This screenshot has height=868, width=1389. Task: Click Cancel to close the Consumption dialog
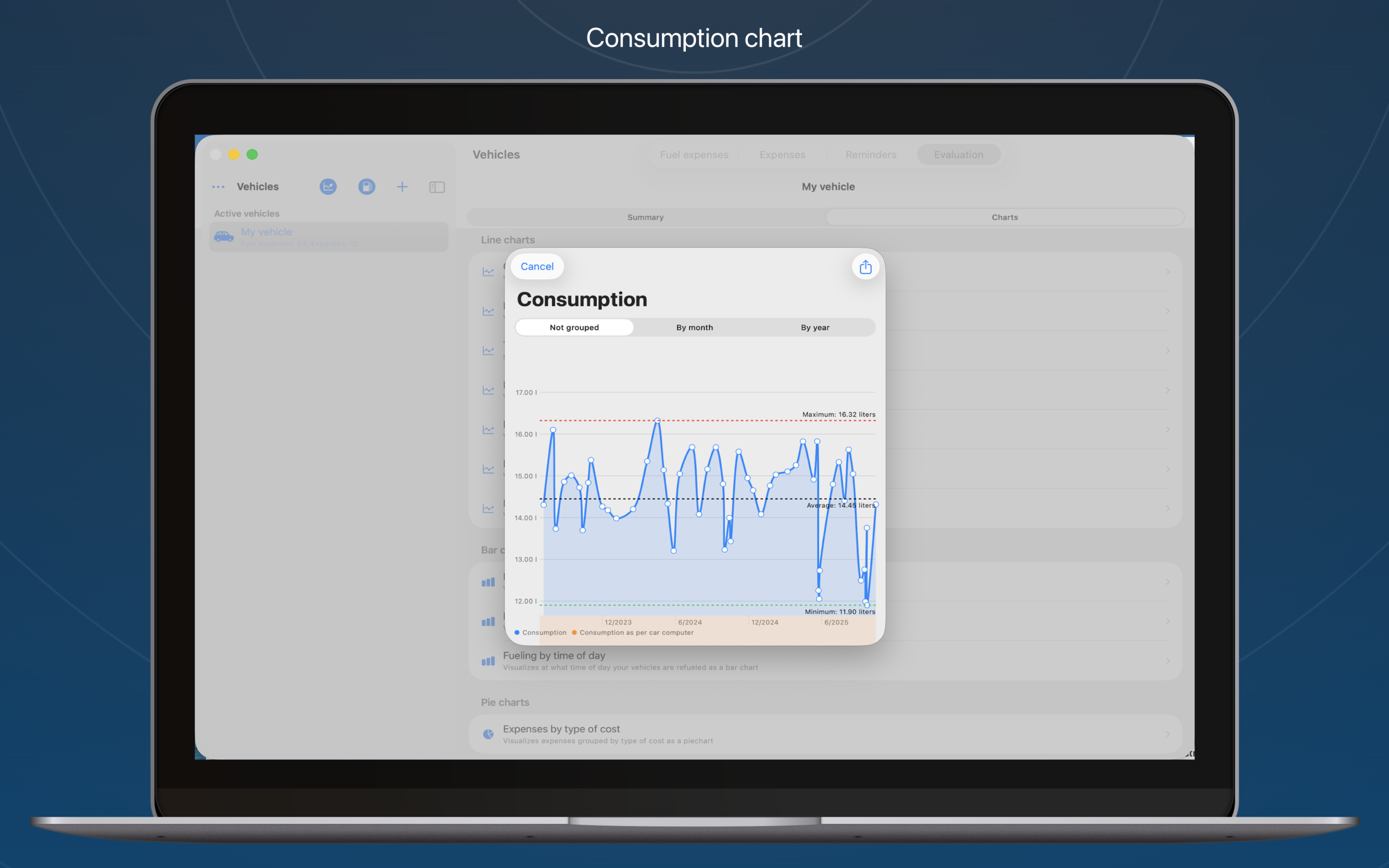[537, 266]
